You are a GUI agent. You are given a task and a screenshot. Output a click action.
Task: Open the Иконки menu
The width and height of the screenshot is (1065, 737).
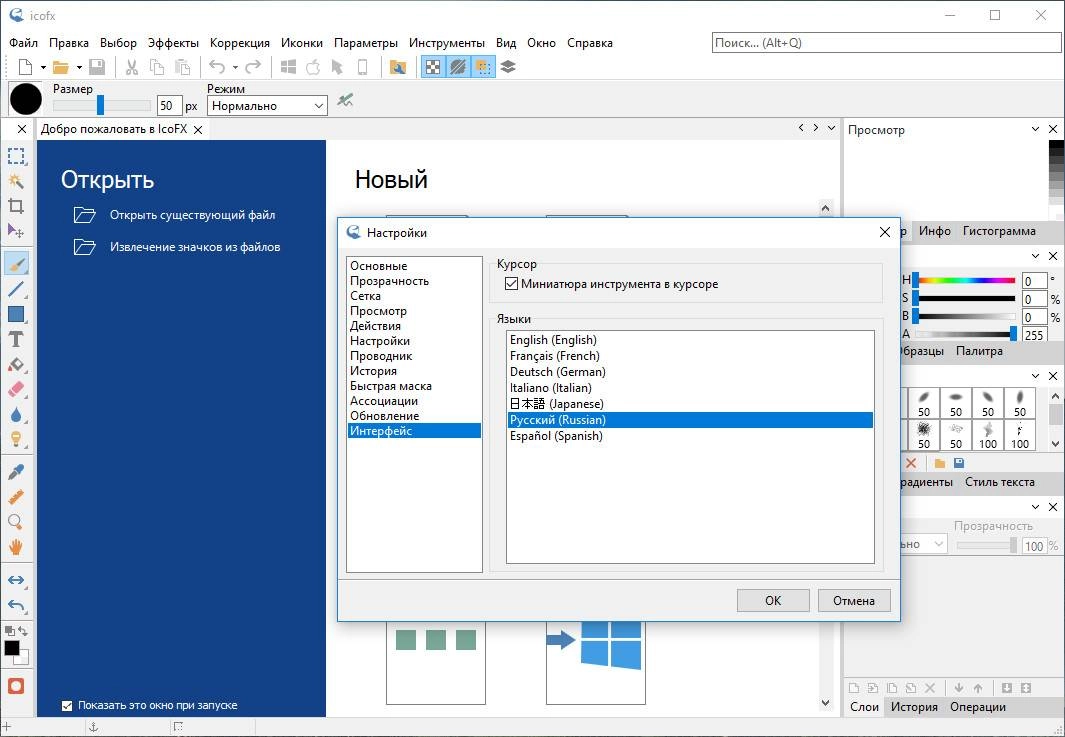[x=302, y=43]
